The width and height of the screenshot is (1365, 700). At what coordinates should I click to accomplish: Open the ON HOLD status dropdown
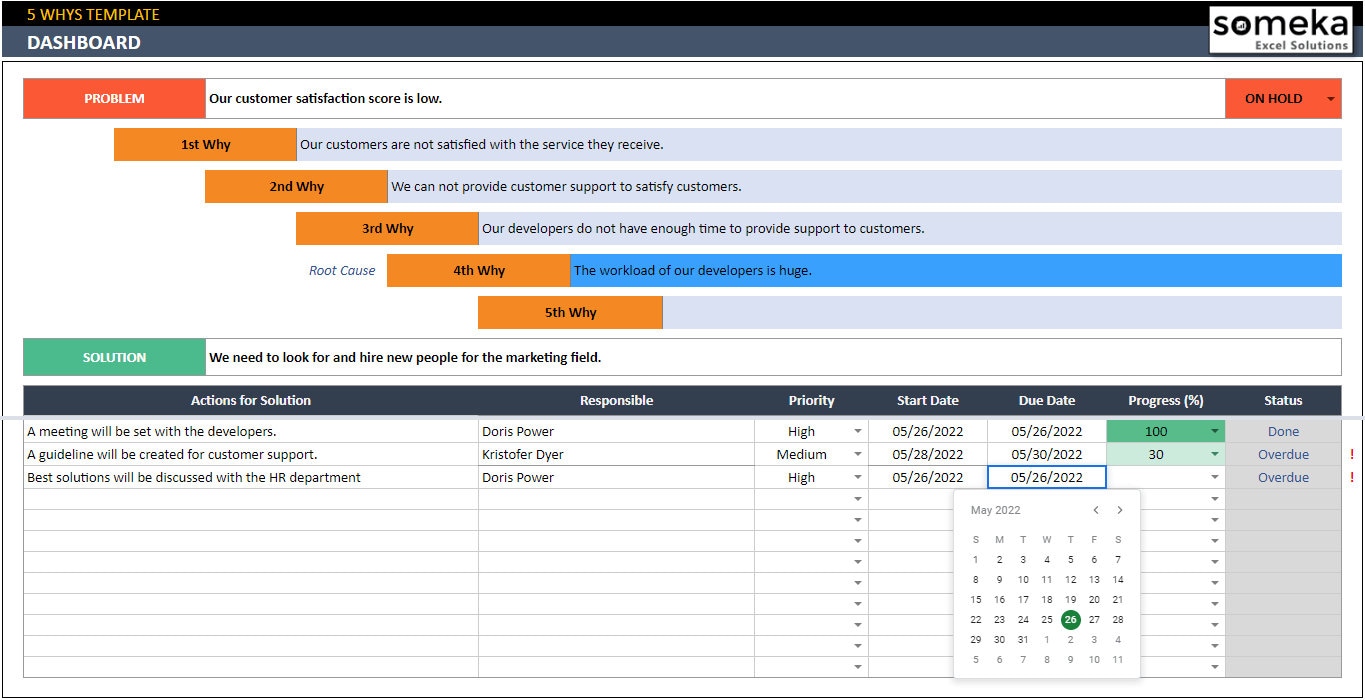tap(1332, 98)
